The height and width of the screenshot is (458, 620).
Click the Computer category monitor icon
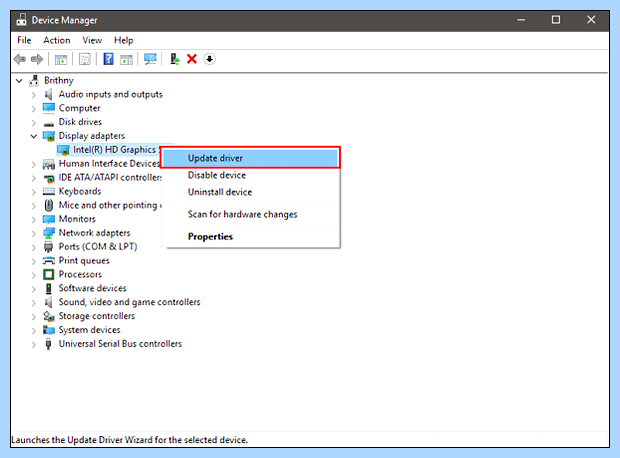coord(49,108)
